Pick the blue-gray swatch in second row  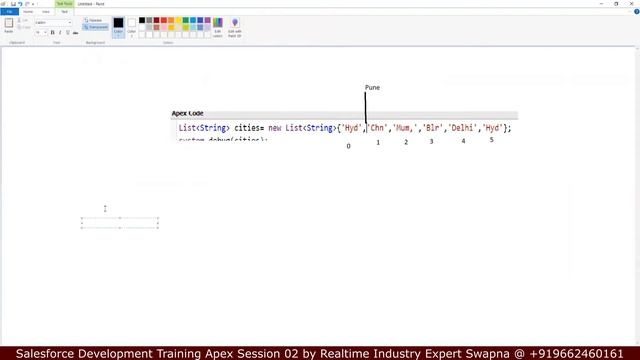point(200,27)
